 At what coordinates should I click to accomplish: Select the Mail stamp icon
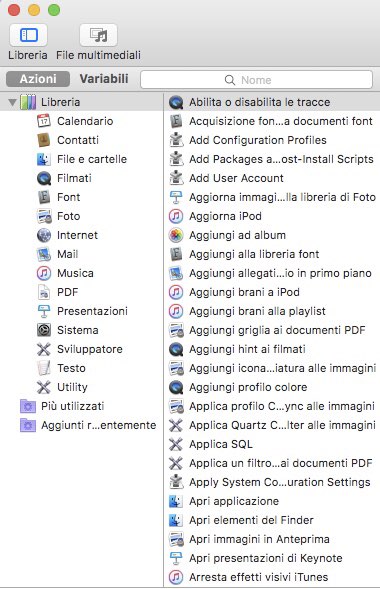click(x=44, y=254)
